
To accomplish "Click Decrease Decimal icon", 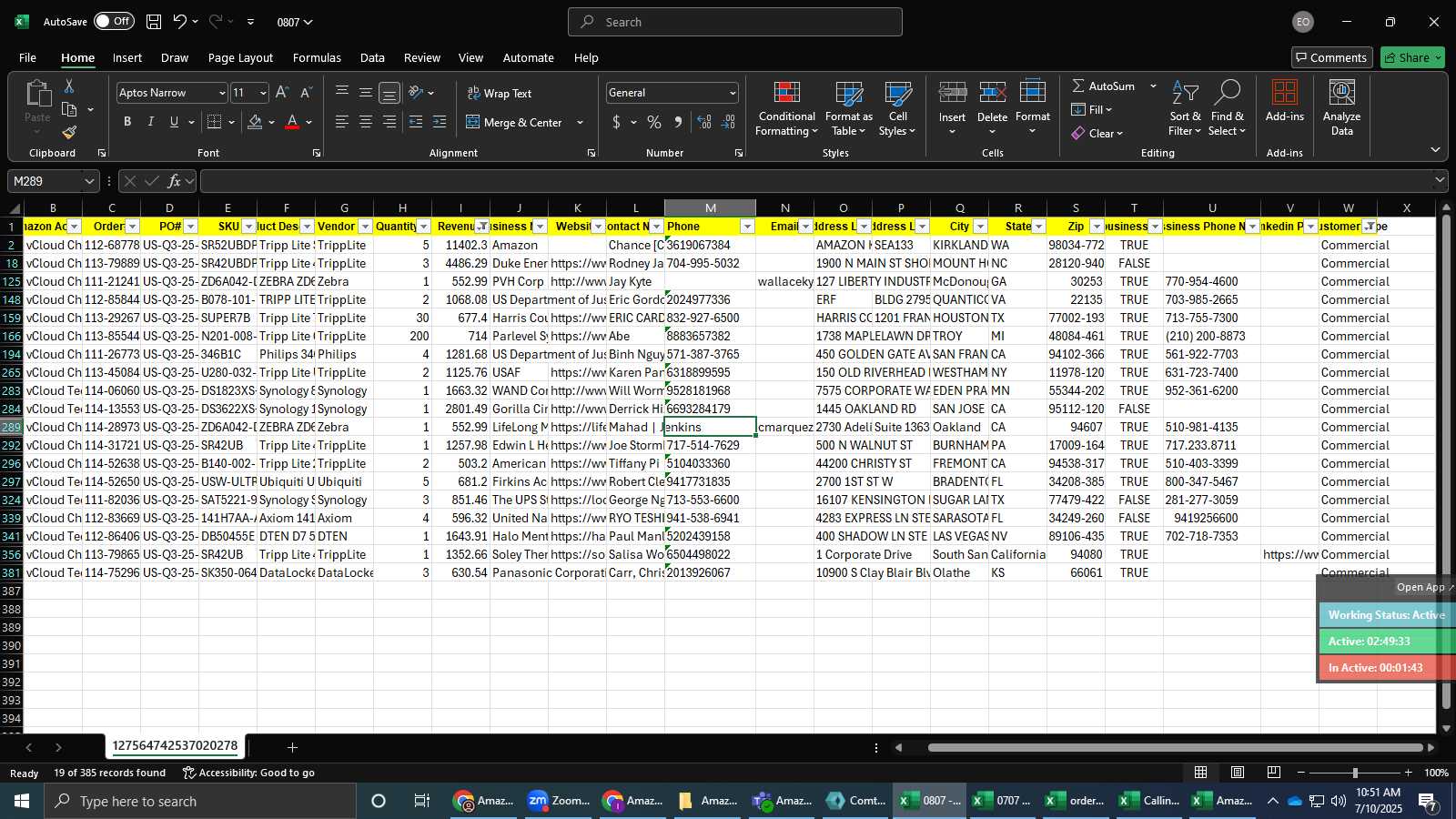I will 728,122.
